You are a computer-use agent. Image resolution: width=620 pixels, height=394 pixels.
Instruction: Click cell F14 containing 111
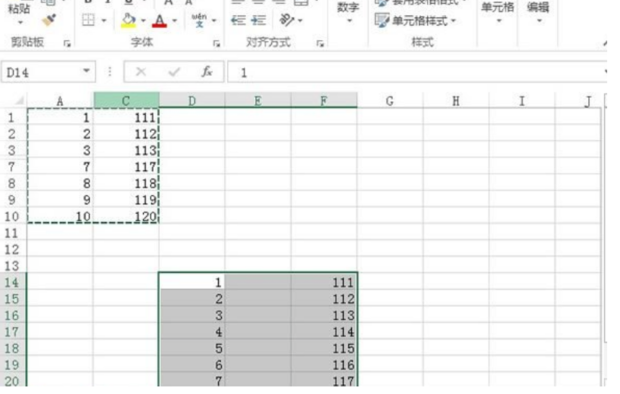click(324, 282)
